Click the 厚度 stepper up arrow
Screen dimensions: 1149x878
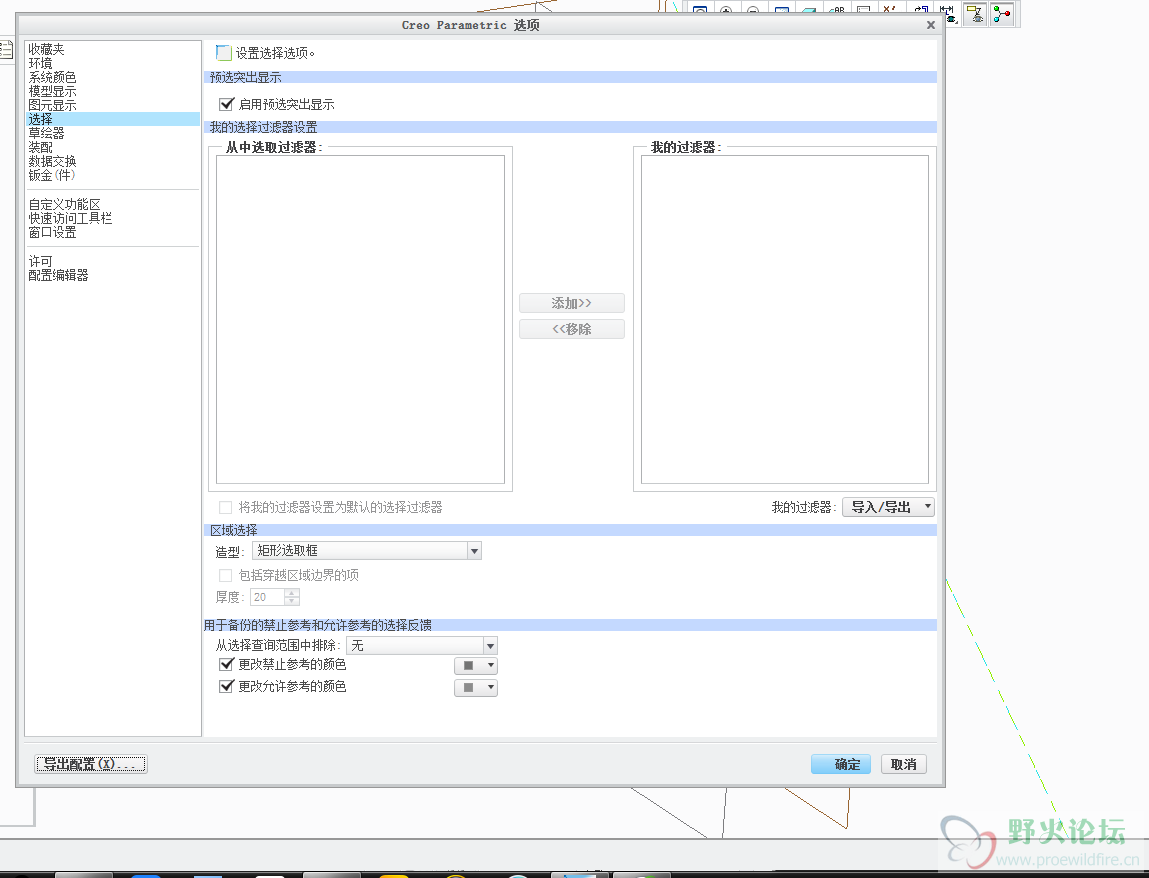point(292,593)
